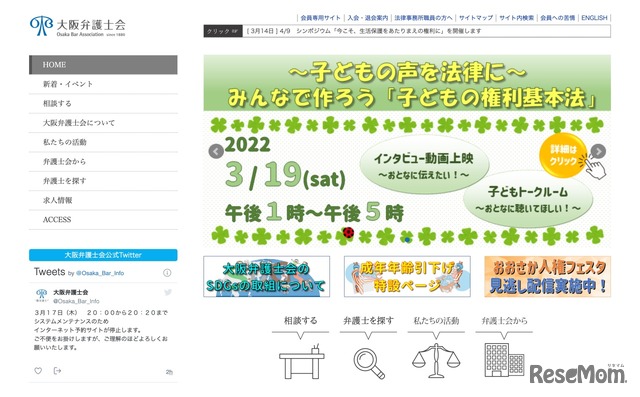Open 大阪弁護士会について sidebar item
640x397 pixels.
pyautogui.click(x=103, y=123)
